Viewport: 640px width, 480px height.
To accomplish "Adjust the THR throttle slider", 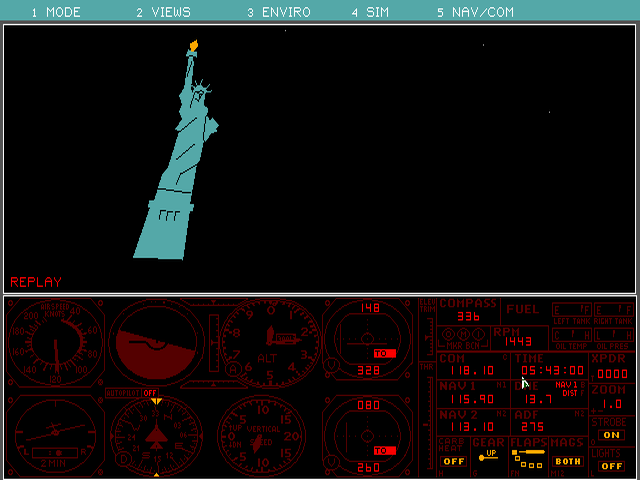I will point(427,424).
